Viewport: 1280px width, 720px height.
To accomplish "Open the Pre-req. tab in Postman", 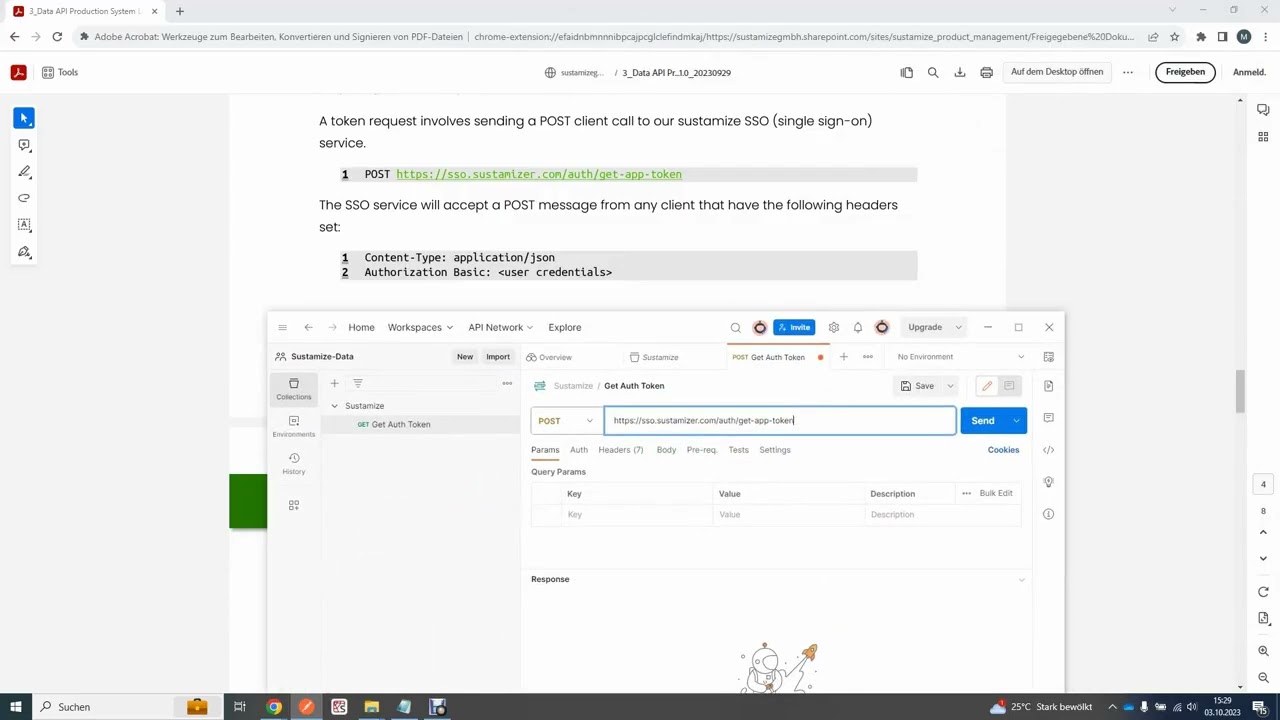I will (702, 450).
